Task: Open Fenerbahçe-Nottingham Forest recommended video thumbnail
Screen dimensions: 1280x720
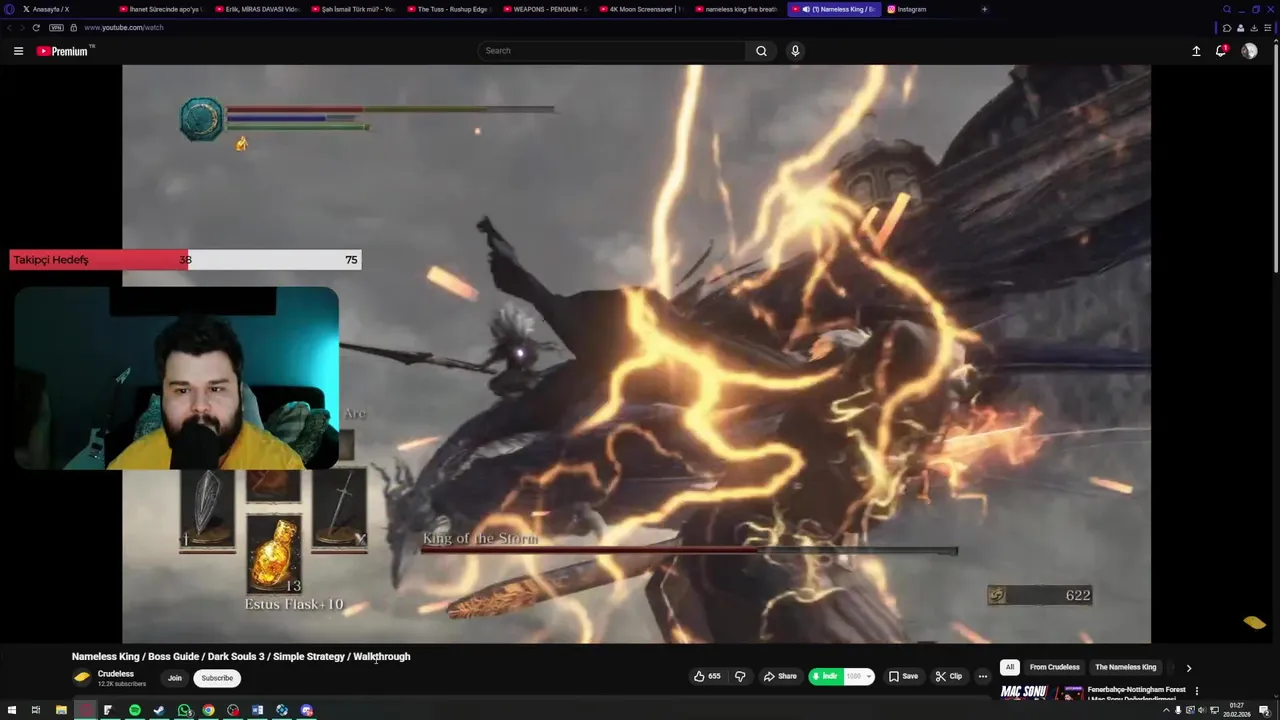Action: coord(1042,692)
